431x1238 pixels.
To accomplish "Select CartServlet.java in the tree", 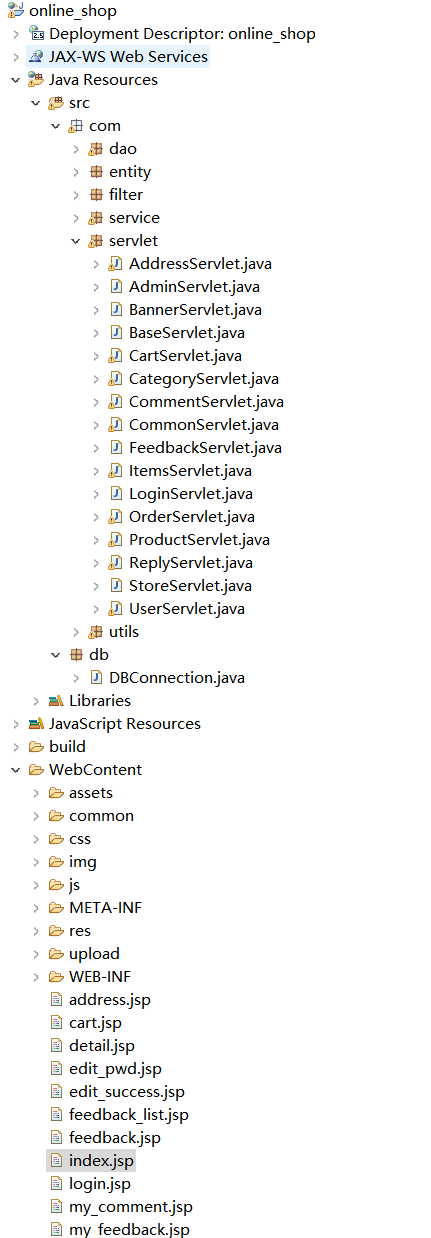I will pyautogui.click(x=185, y=356).
